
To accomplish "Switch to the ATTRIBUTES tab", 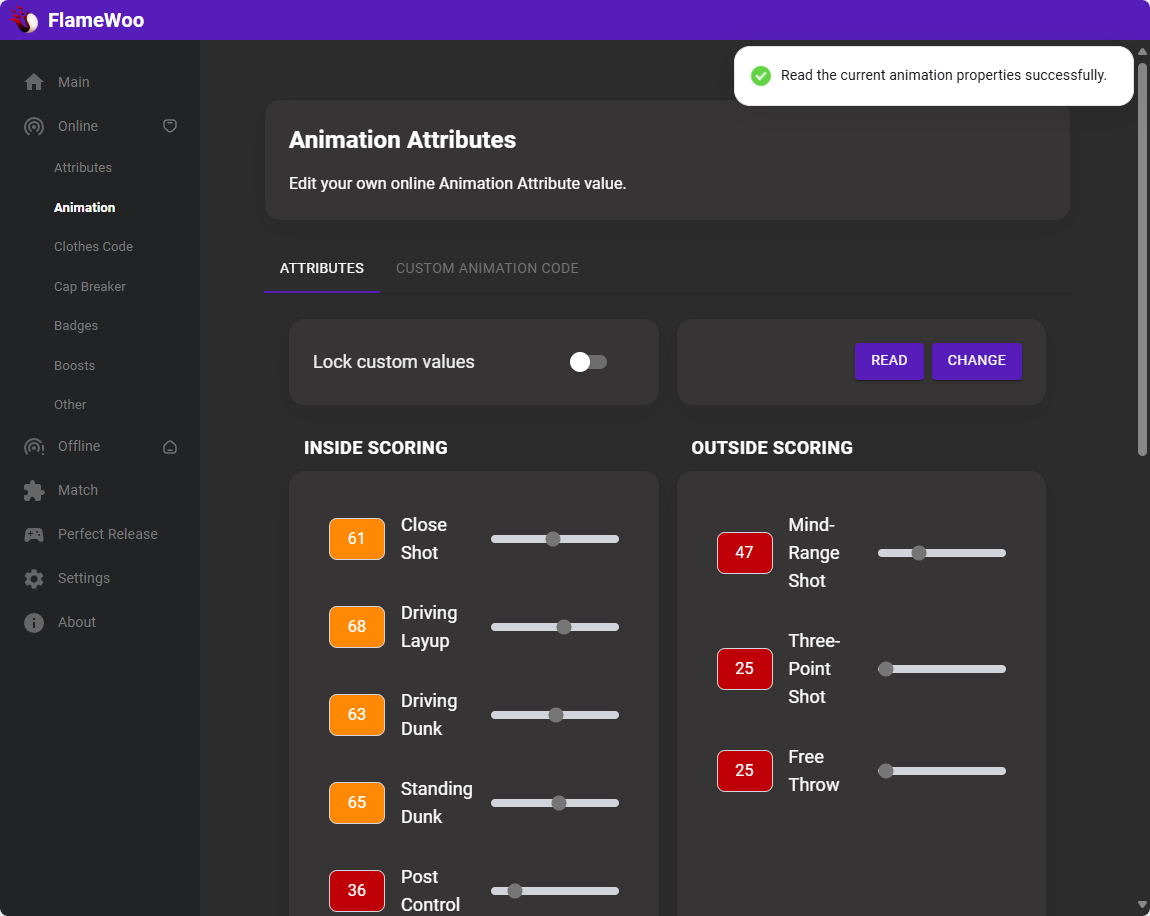I will 322,268.
